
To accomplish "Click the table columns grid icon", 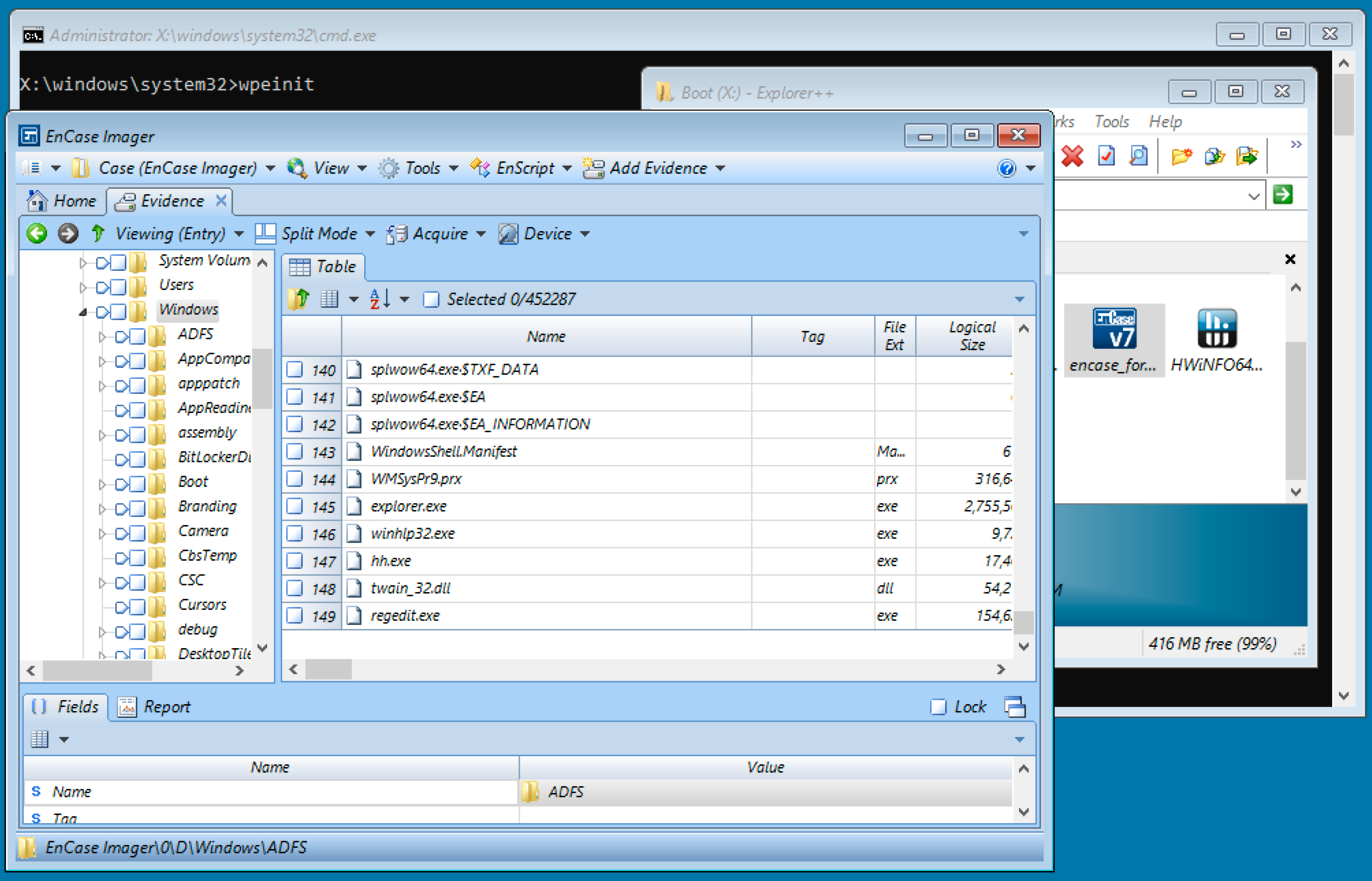I will coord(329,299).
